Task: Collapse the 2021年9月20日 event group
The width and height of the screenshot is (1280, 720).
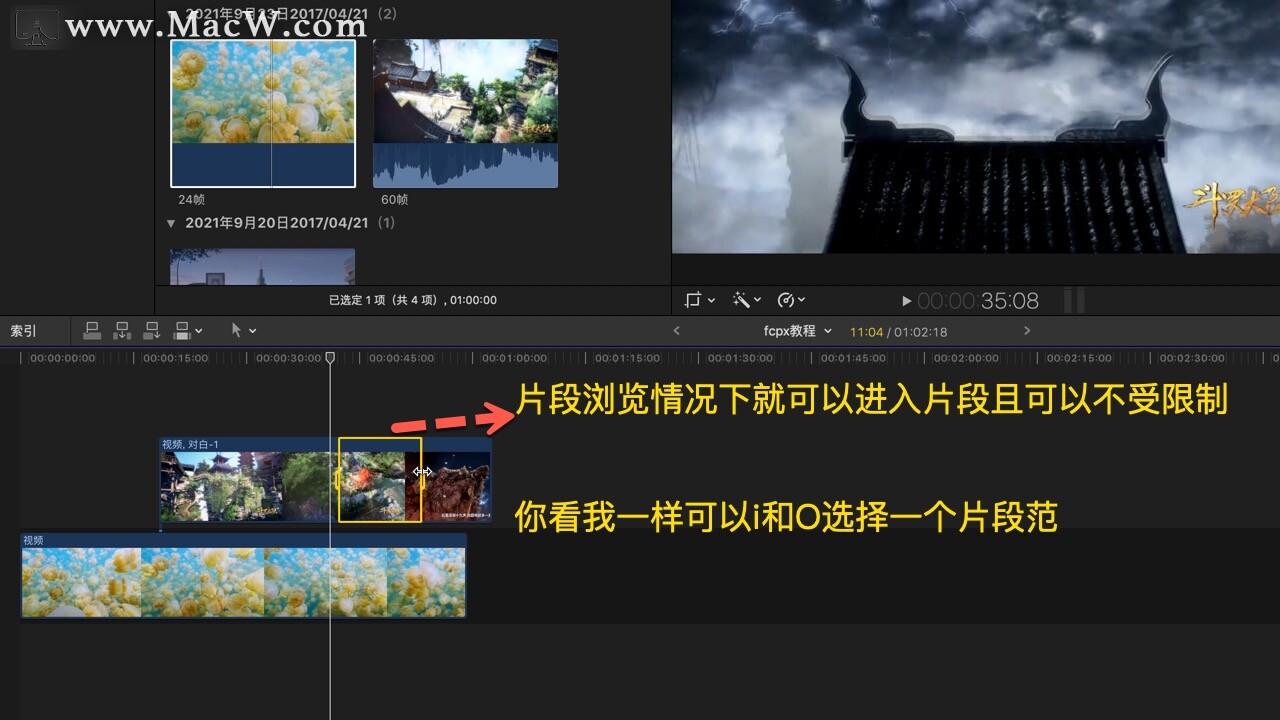Action: 171,223
